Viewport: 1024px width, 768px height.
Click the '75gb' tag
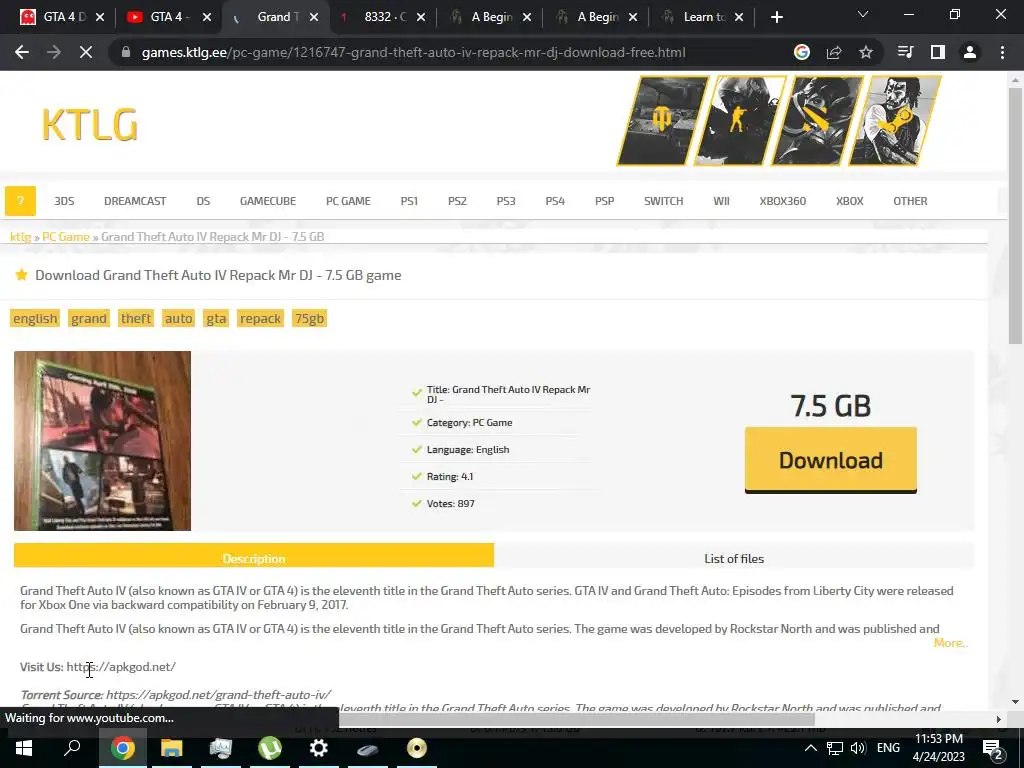tap(310, 319)
